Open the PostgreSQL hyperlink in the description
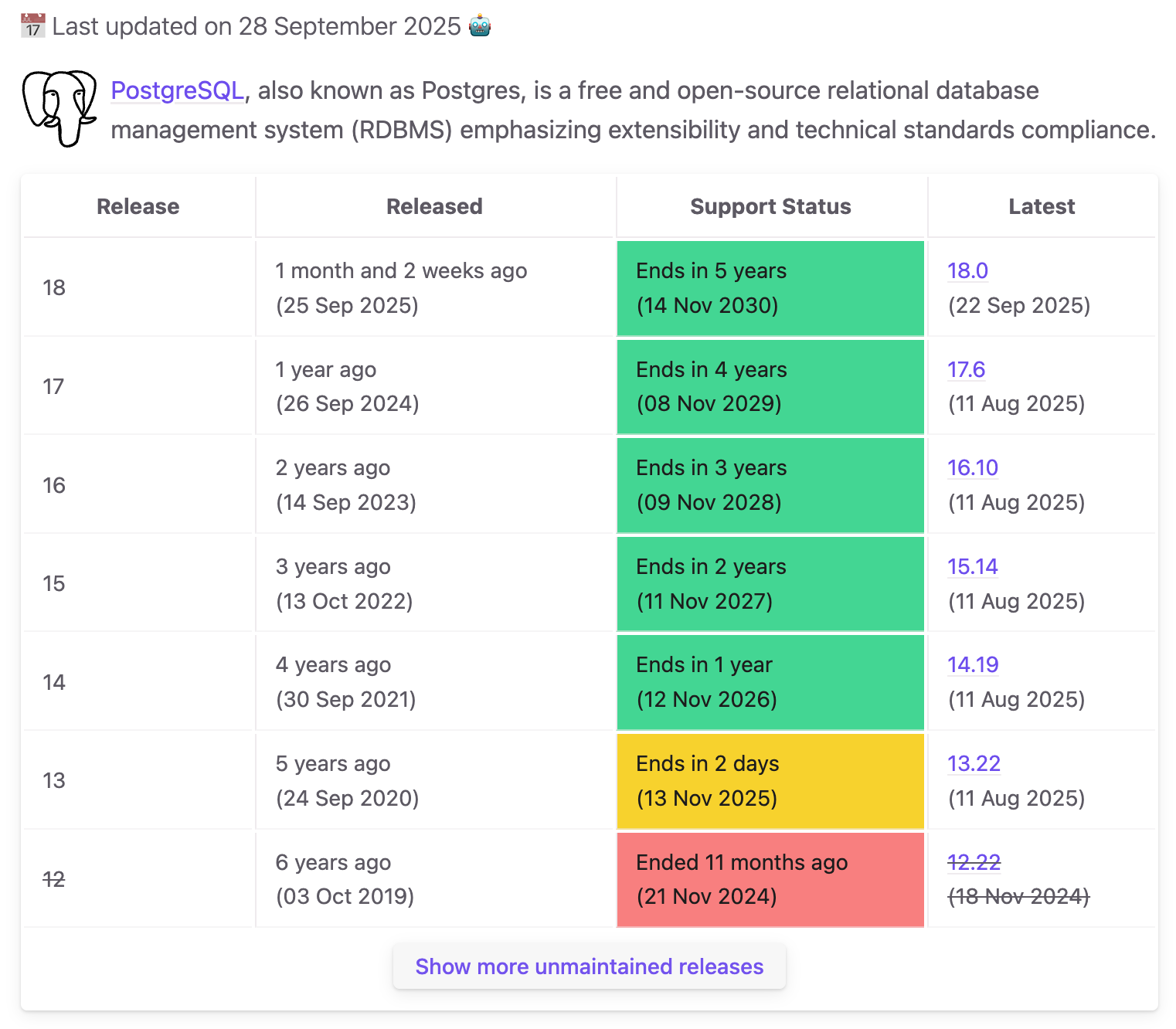 coord(177,90)
